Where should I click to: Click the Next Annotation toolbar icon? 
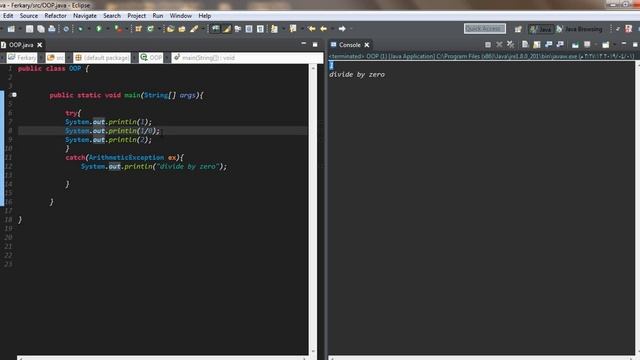click(x=274, y=29)
